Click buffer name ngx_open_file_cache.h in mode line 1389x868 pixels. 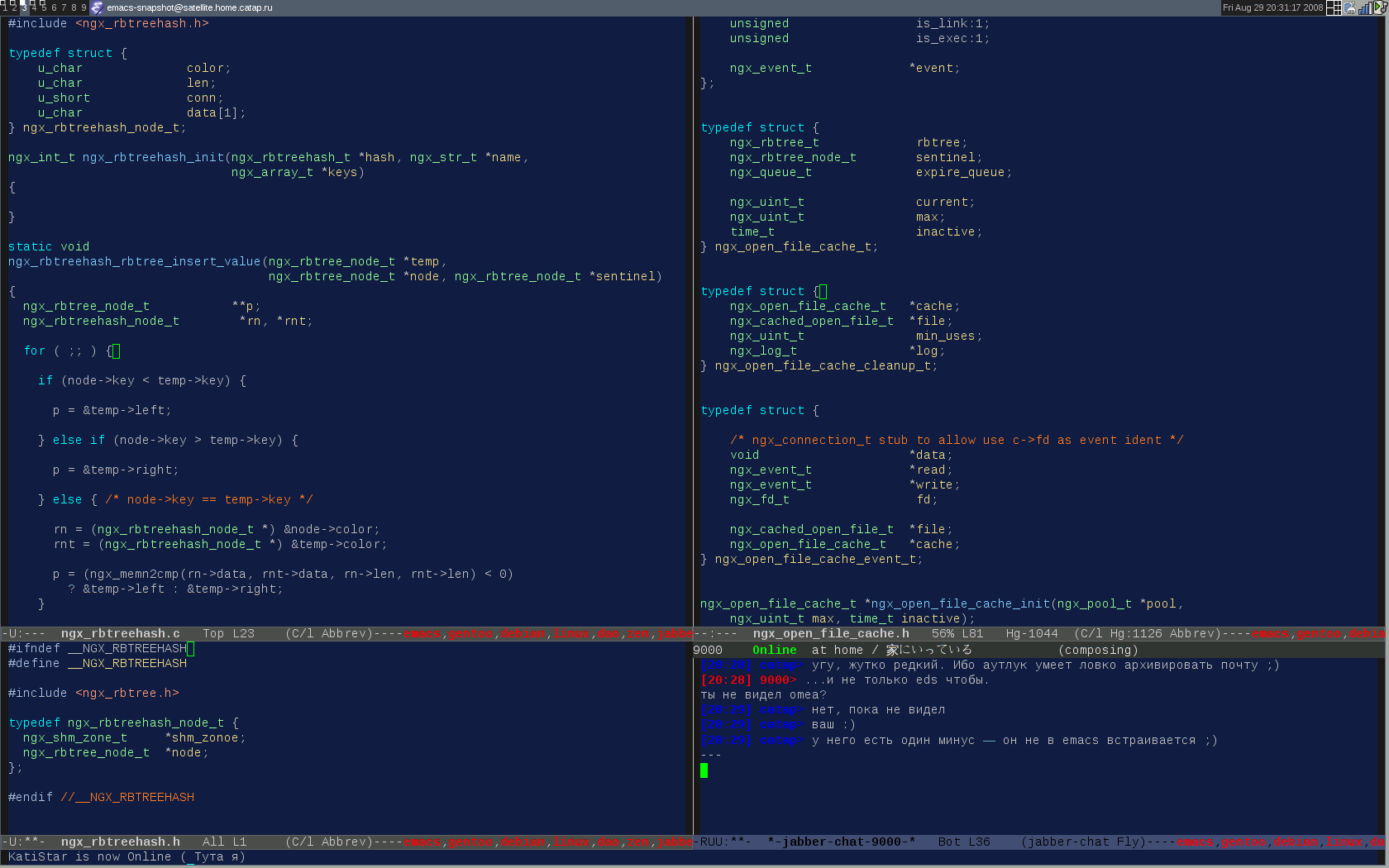[831, 634]
